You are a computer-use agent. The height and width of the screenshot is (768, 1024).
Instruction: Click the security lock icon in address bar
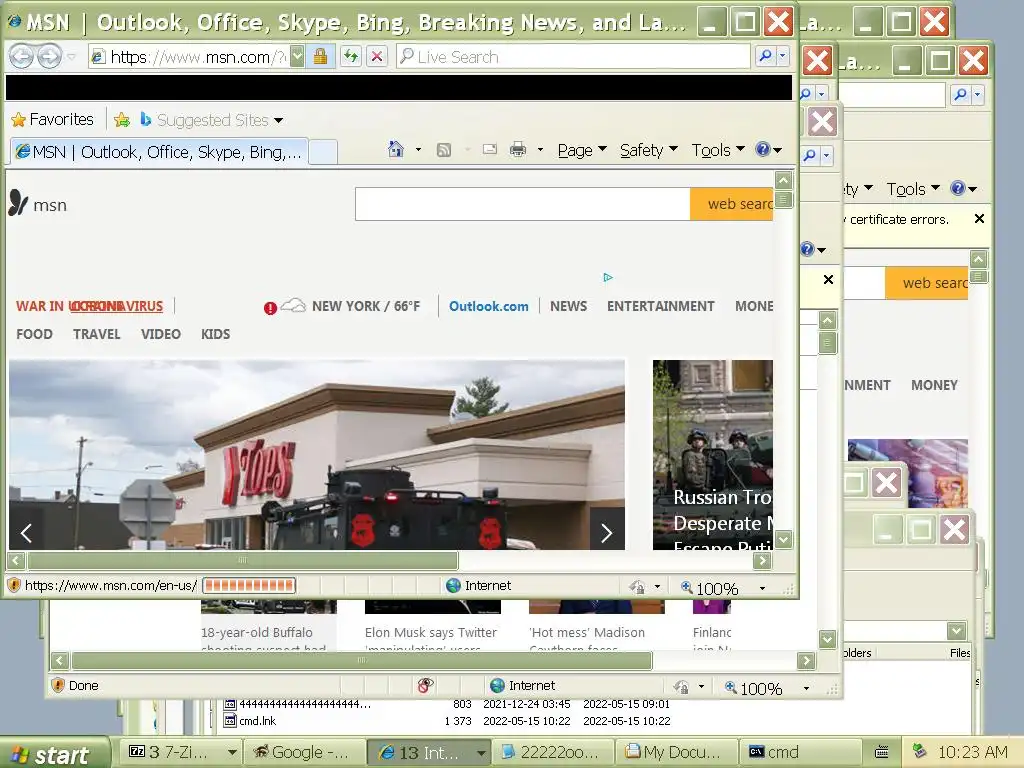(x=320, y=57)
